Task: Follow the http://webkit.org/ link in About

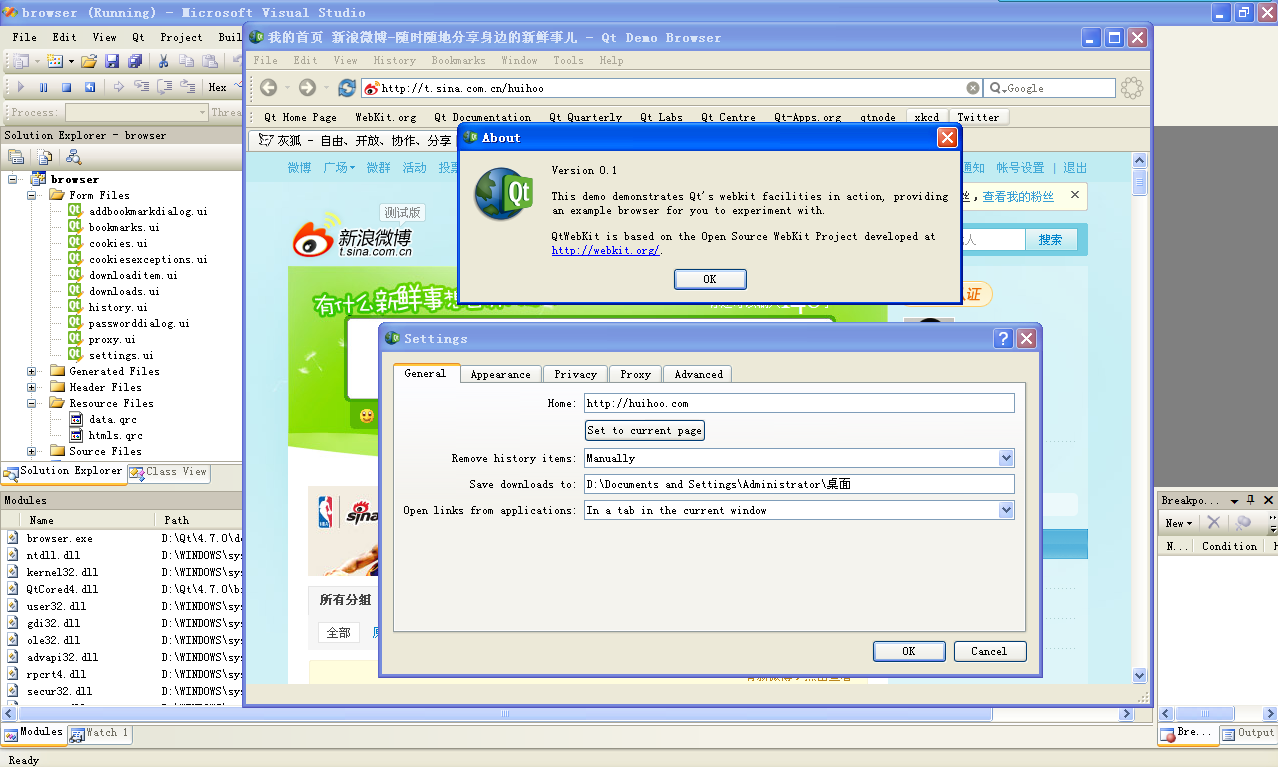Action: pos(605,250)
